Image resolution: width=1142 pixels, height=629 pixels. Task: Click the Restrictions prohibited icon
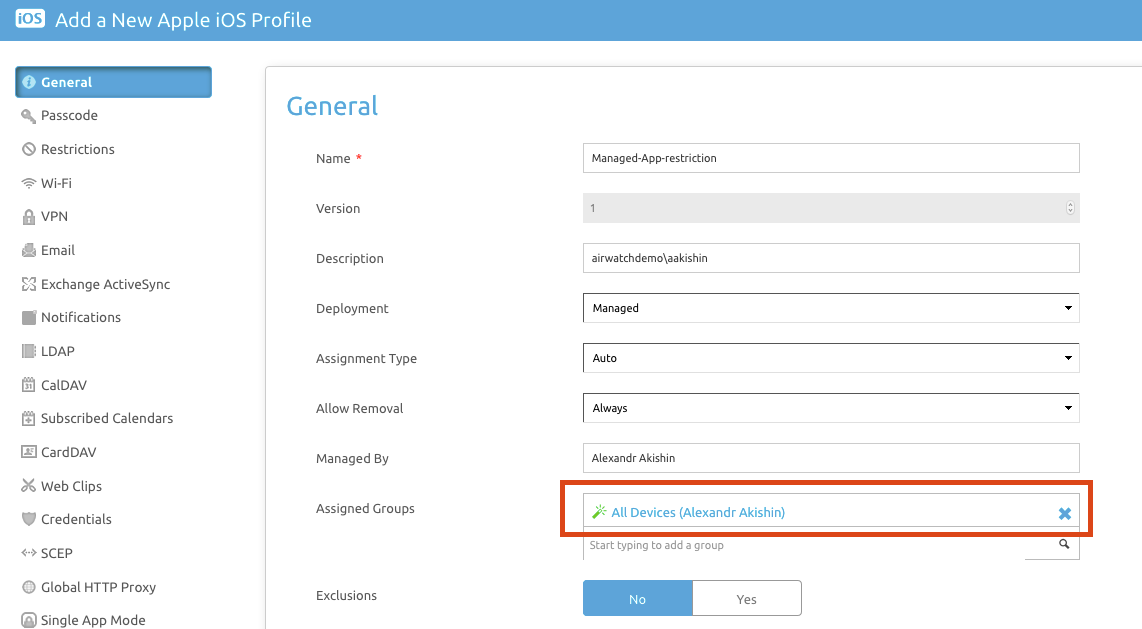[28, 150]
